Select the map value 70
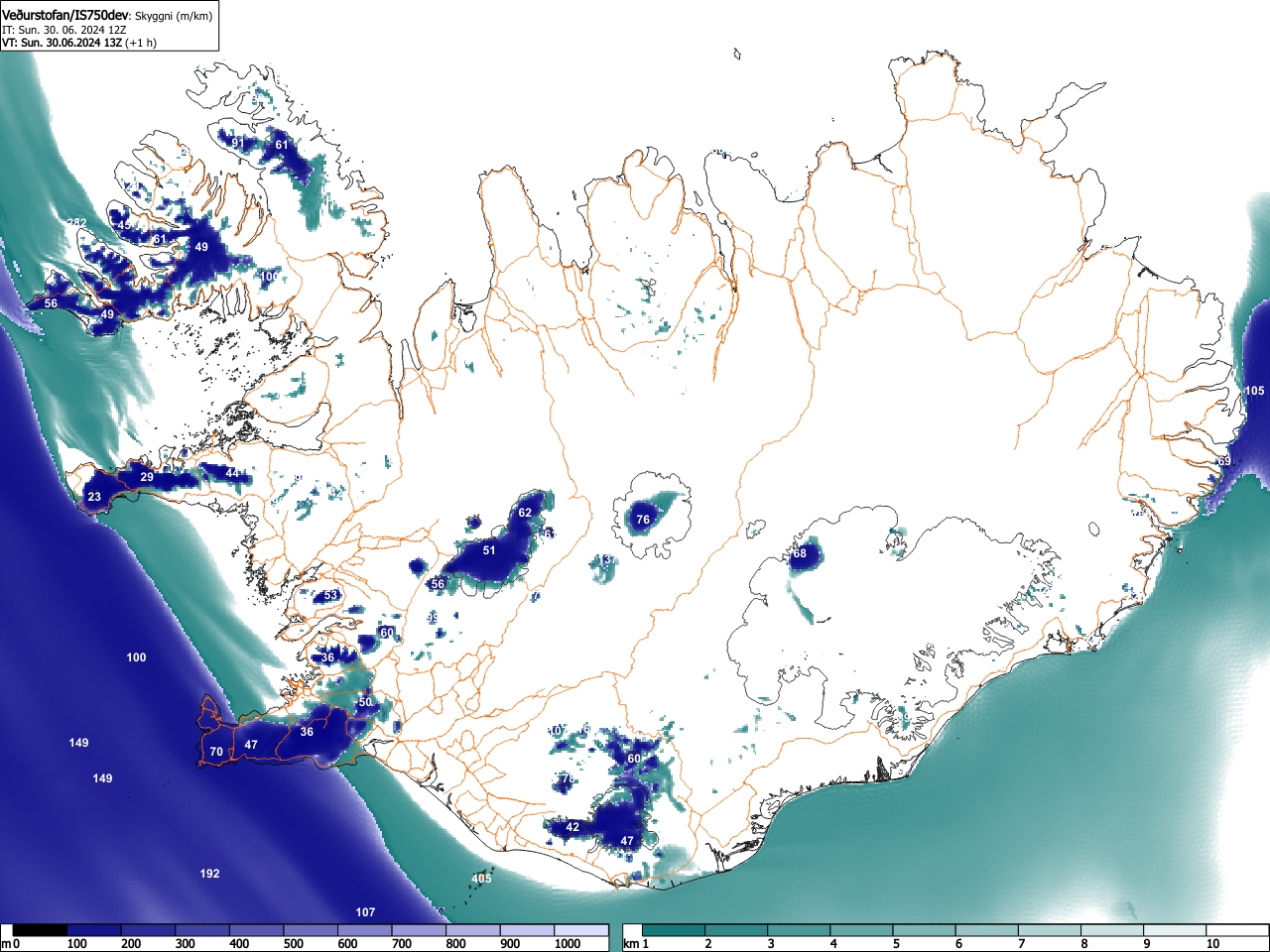Image resolution: width=1270 pixels, height=952 pixels. pyautogui.click(x=216, y=752)
